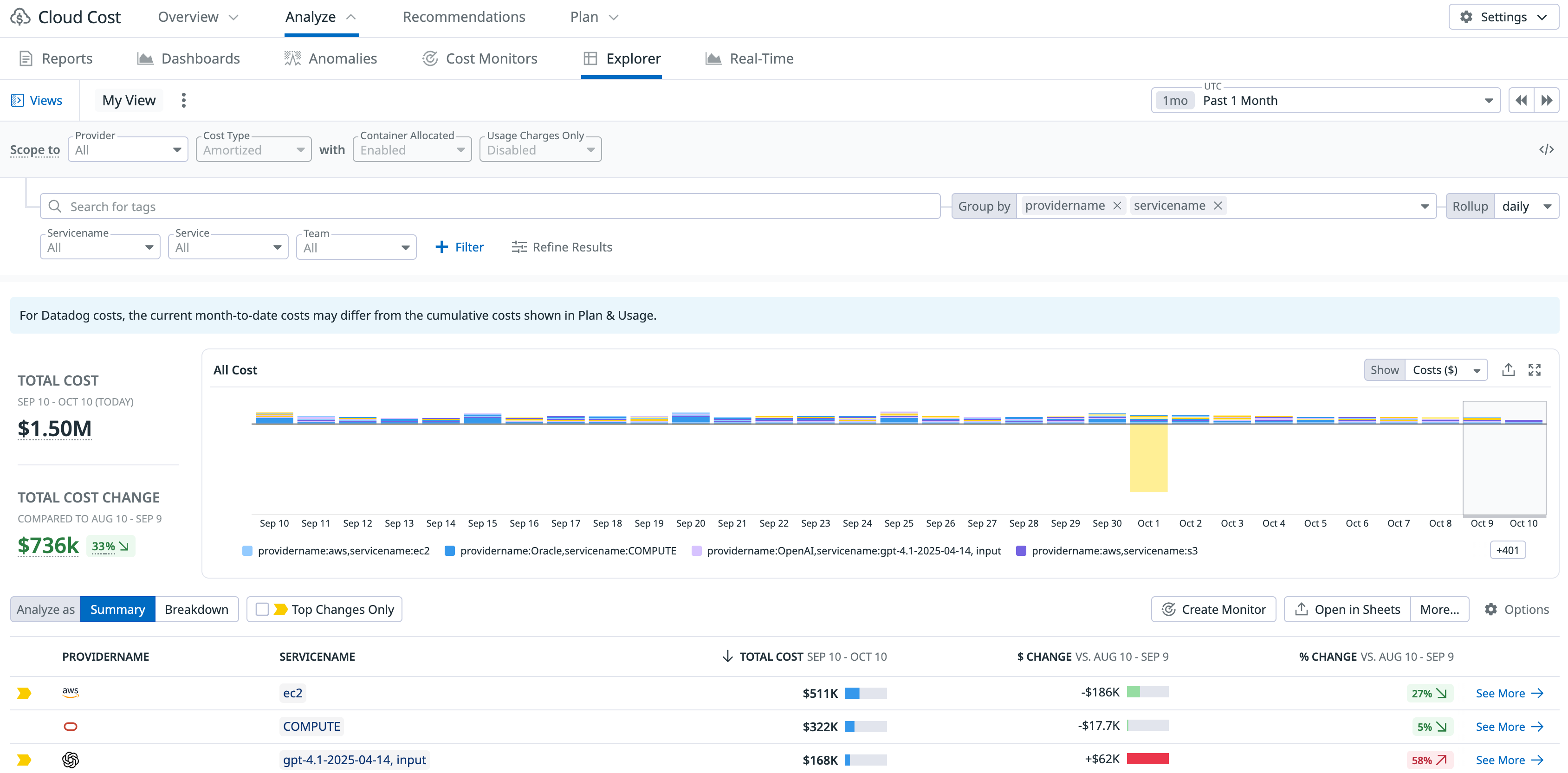Click See More for ec2 row
This screenshot has width=1568, height=773.
click(1509, 693)
